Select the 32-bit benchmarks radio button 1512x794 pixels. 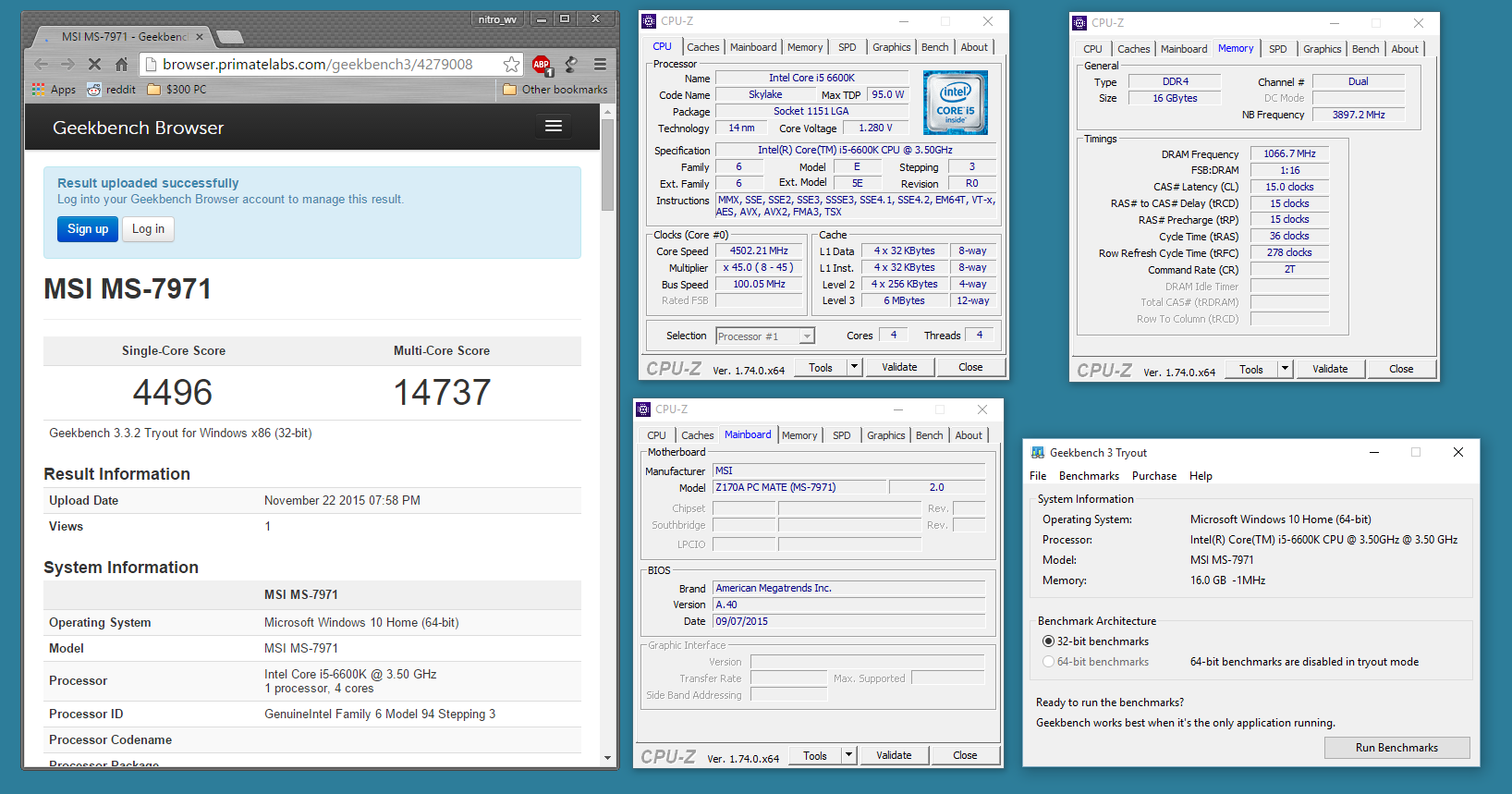coord(1048,641)
